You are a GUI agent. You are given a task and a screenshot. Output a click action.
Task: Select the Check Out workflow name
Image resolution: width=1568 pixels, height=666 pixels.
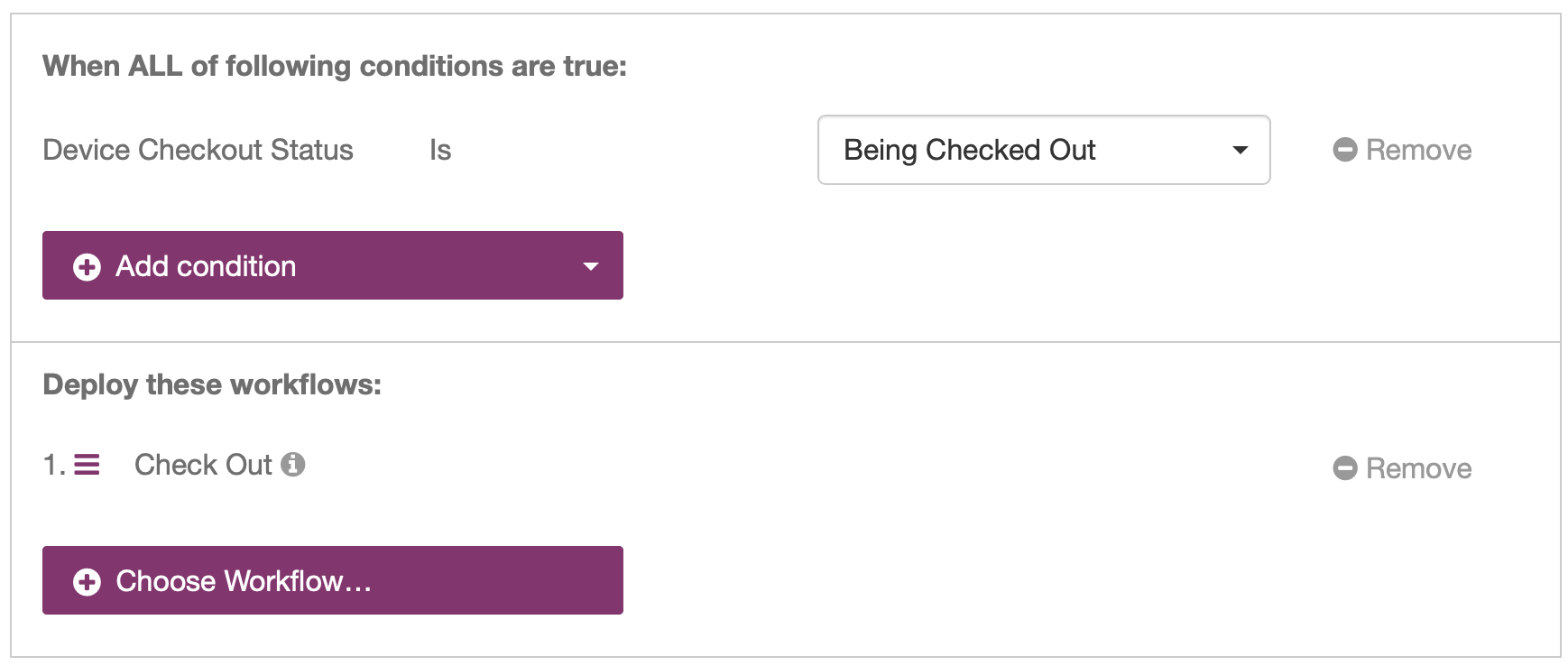click(x=203, y=465)
